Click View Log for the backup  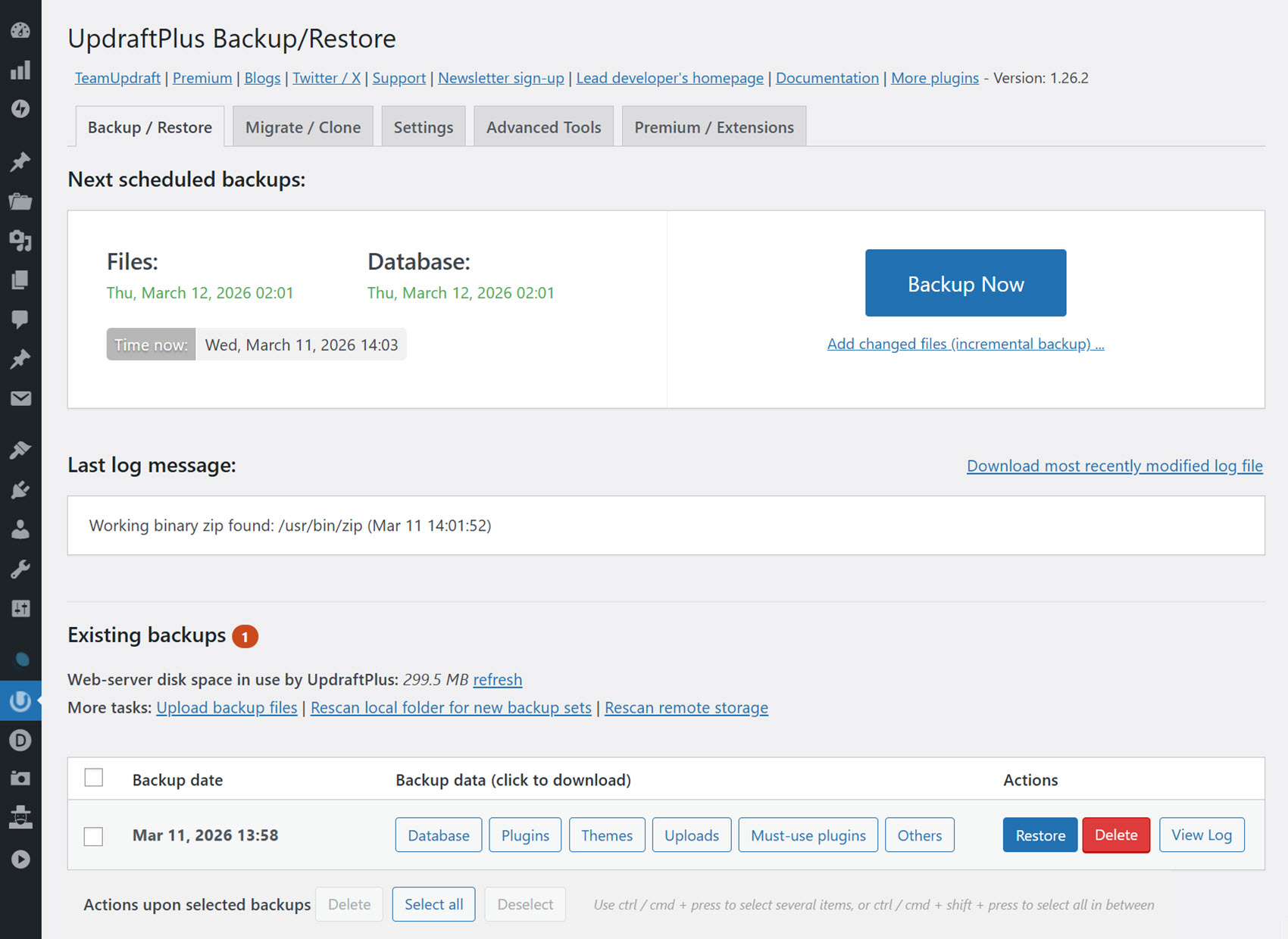tap(1202, 834)
